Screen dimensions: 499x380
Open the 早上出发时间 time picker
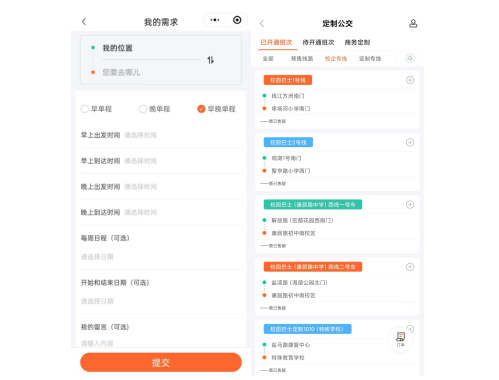tap(161, 135)
